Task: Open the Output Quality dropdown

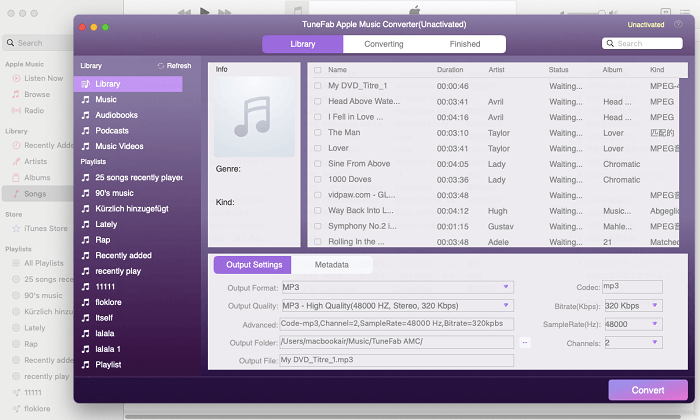Action: pos(397,306)
